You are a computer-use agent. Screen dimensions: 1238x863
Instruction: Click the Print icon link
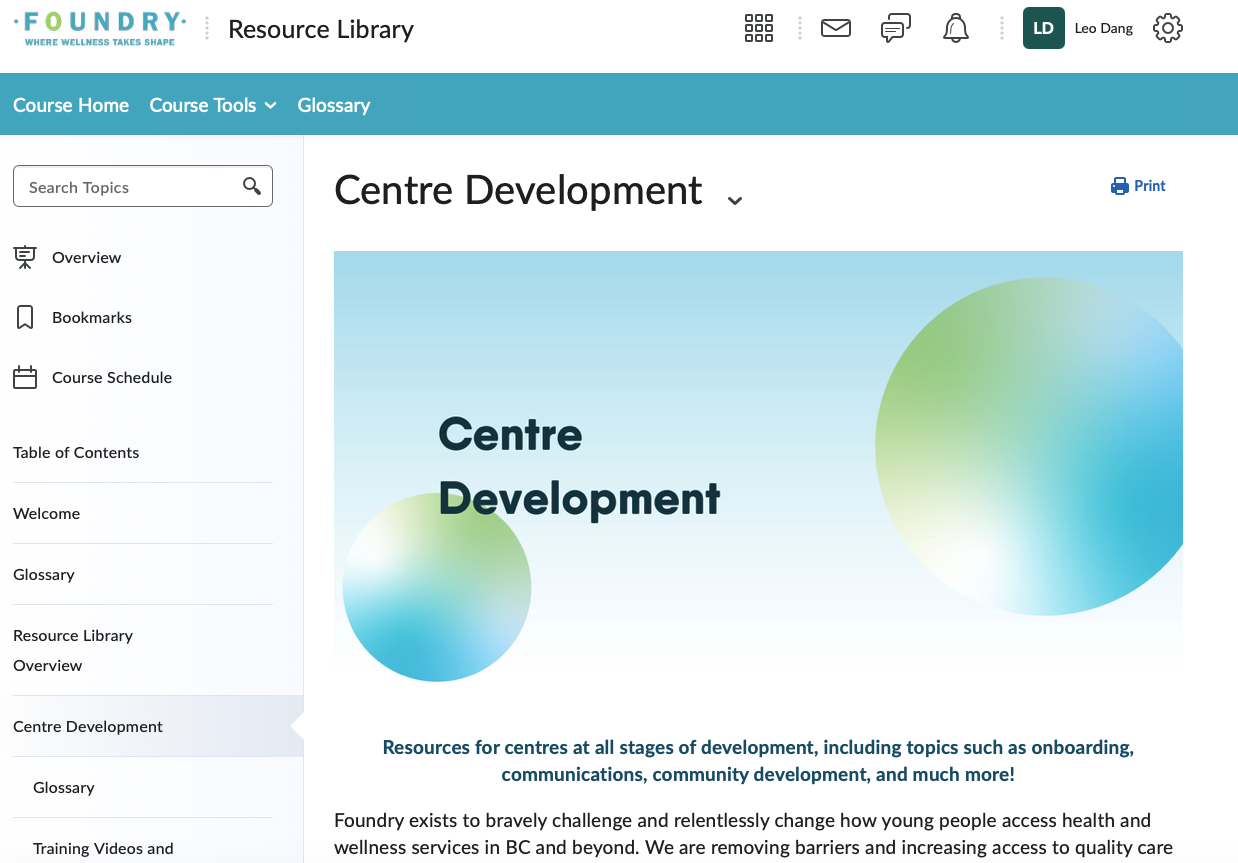[x=1138, y=186]
